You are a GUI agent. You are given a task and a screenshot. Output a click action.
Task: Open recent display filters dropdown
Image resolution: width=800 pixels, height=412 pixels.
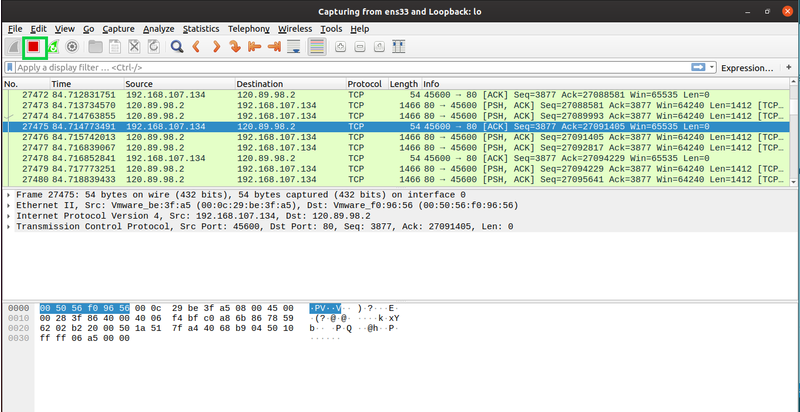710,67
